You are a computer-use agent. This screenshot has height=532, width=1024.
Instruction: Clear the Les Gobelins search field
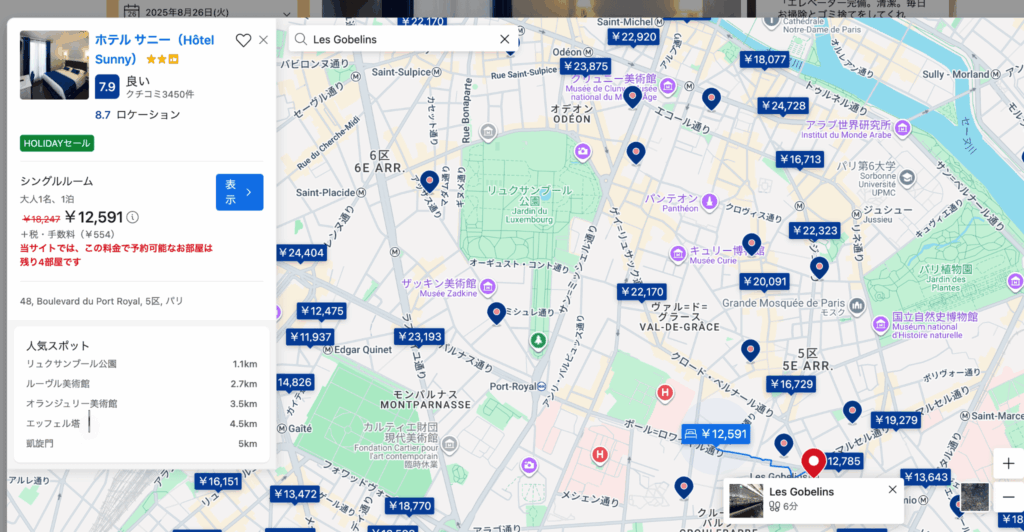tap(504, 39)
